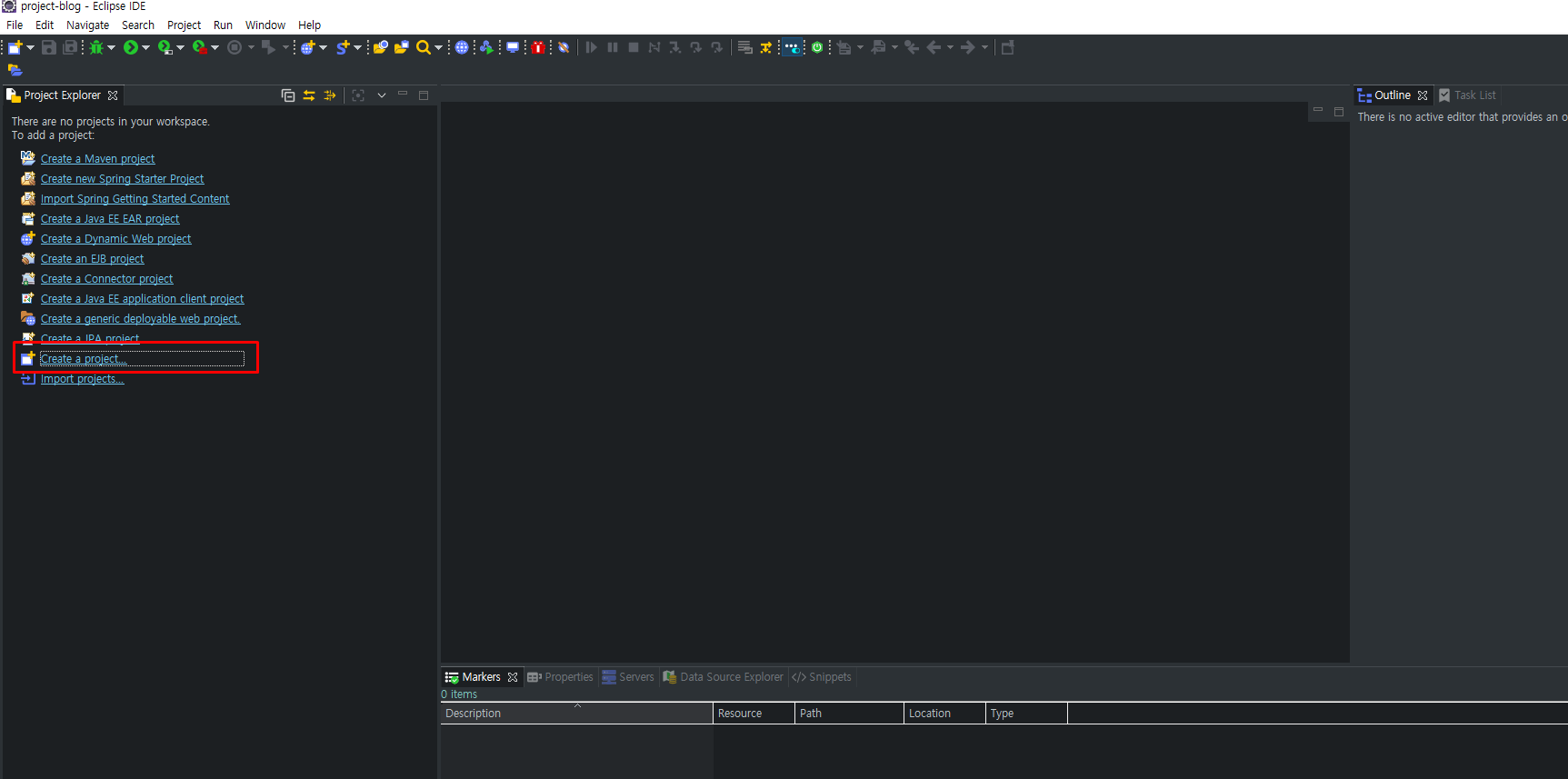Viewport: 1568px width, 779px height.
Task: Click 'Import projects...' link
Action: coord(82,379)
